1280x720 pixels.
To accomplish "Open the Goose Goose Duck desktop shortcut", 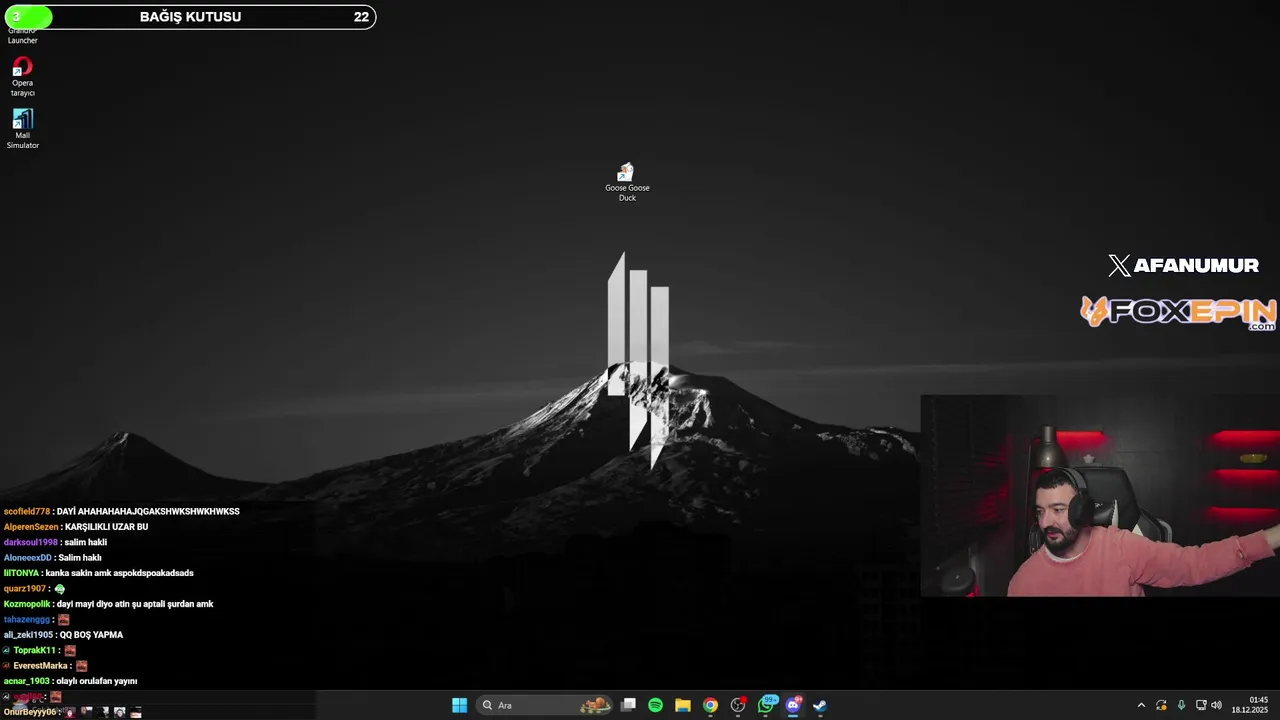I will click(x=627, y=183).
